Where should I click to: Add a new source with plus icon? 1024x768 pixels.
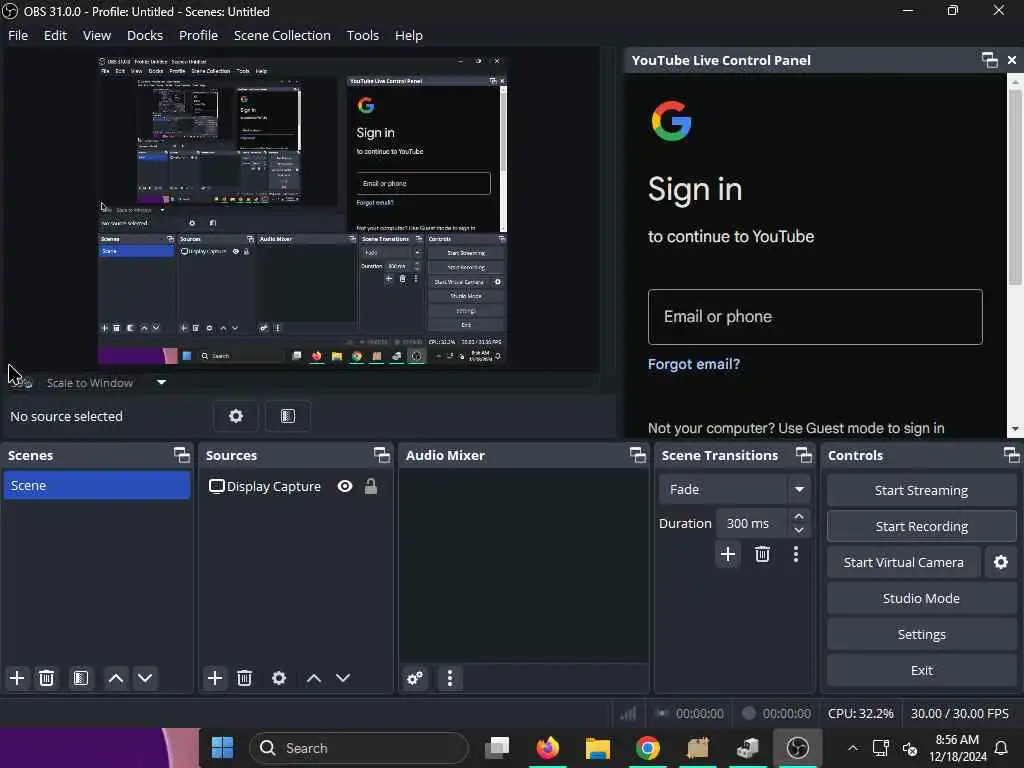click(x=215, y=678)
